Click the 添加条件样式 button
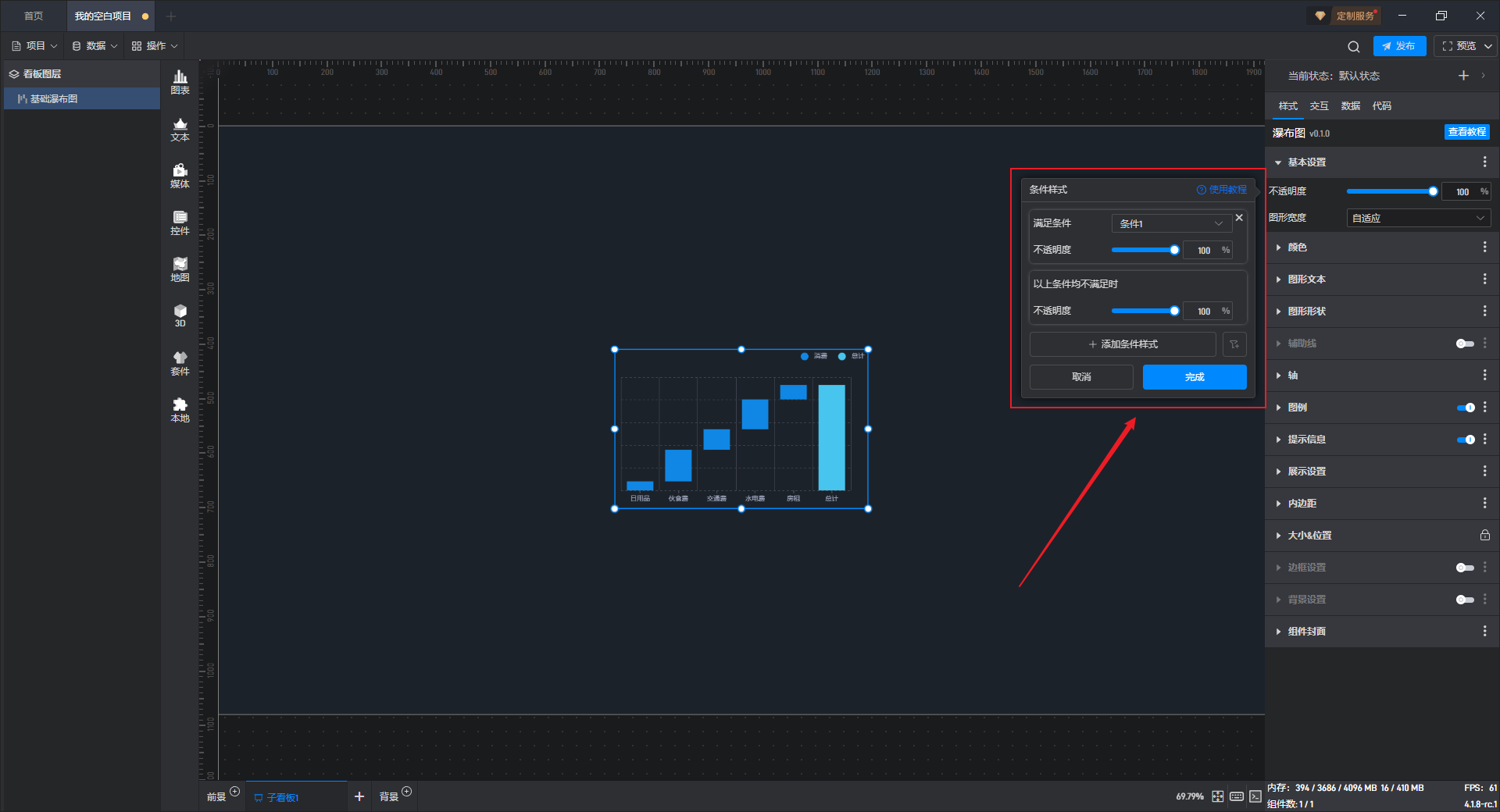The height and width of the screenshot is (812, 1500). 1123,344
